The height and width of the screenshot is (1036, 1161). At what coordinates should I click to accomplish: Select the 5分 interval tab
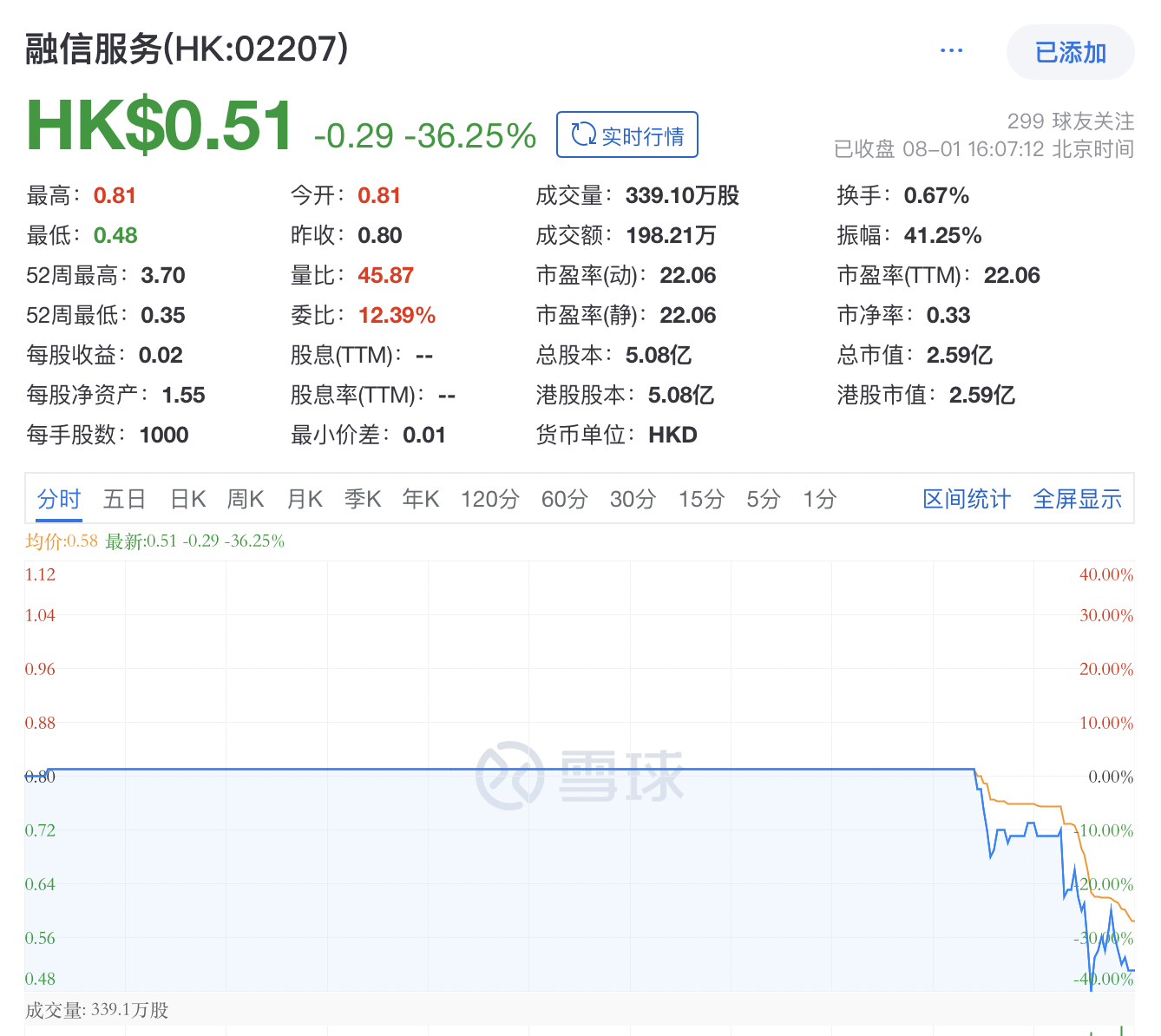(764, 499)
